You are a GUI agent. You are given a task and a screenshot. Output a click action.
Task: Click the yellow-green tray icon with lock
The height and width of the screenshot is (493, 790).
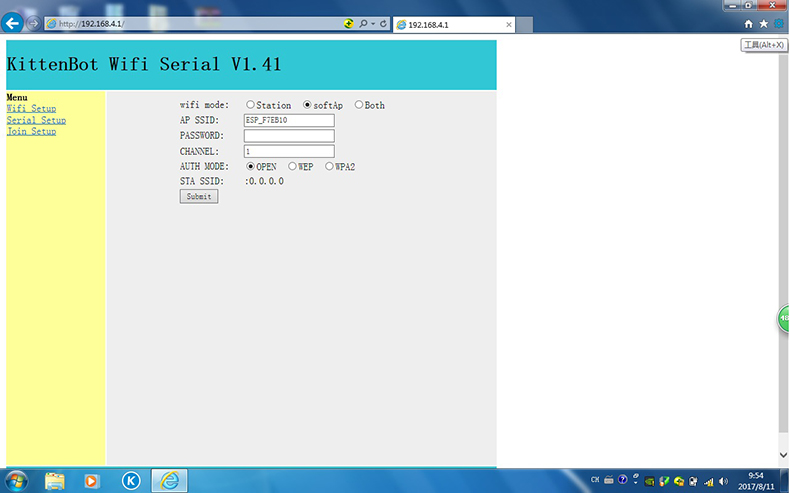(679, 482)
